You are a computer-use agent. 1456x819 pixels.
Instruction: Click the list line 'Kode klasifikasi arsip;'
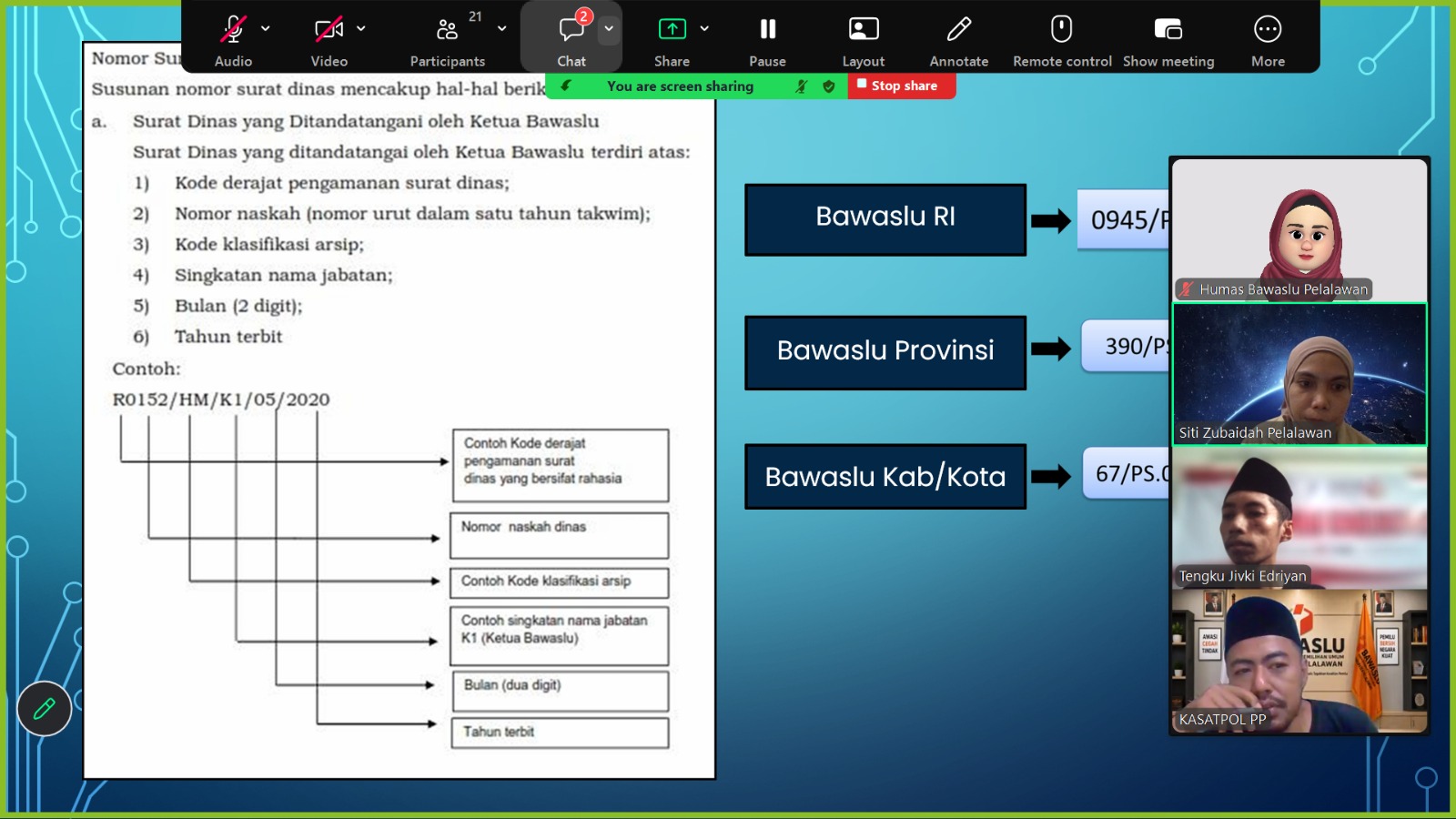tap(269, 244)
